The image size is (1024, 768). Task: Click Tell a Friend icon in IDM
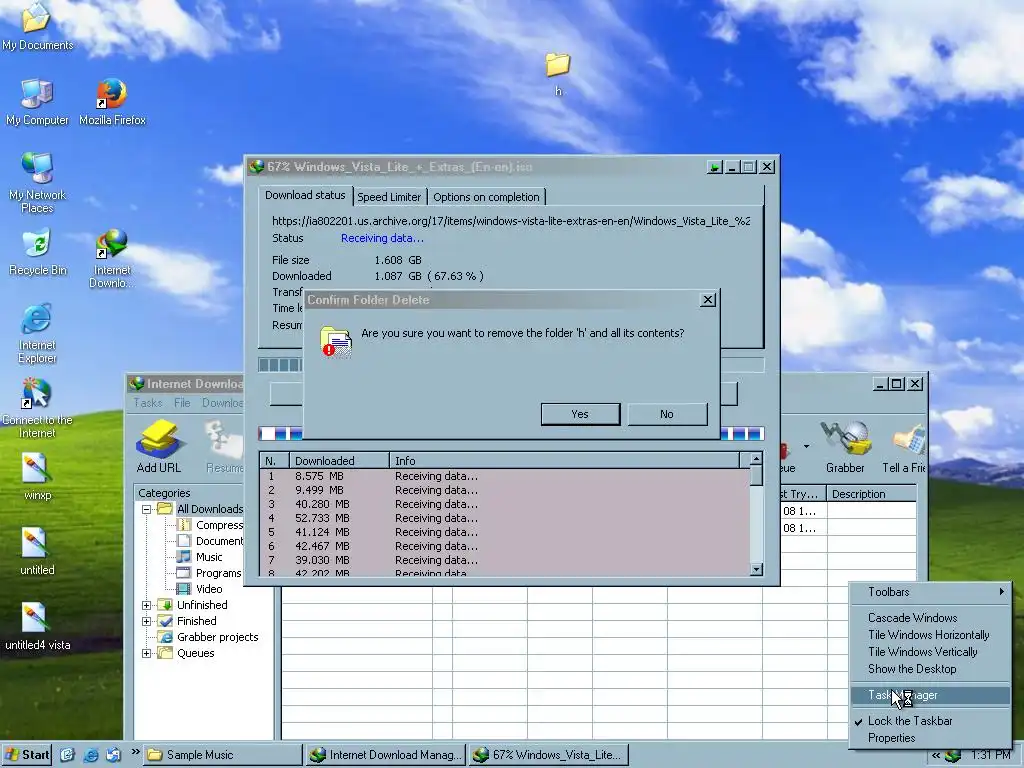click(904, 448)
